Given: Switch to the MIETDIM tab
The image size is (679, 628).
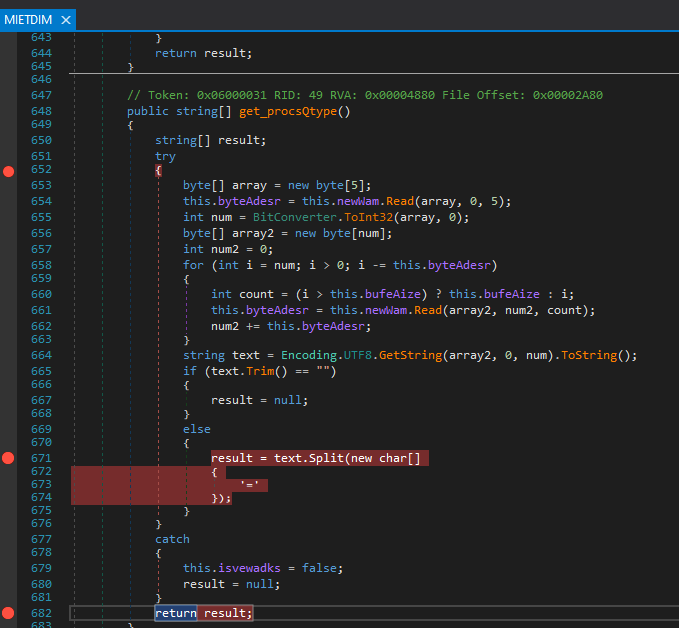Looking at the screenshot, I should (x=29, y=19).
